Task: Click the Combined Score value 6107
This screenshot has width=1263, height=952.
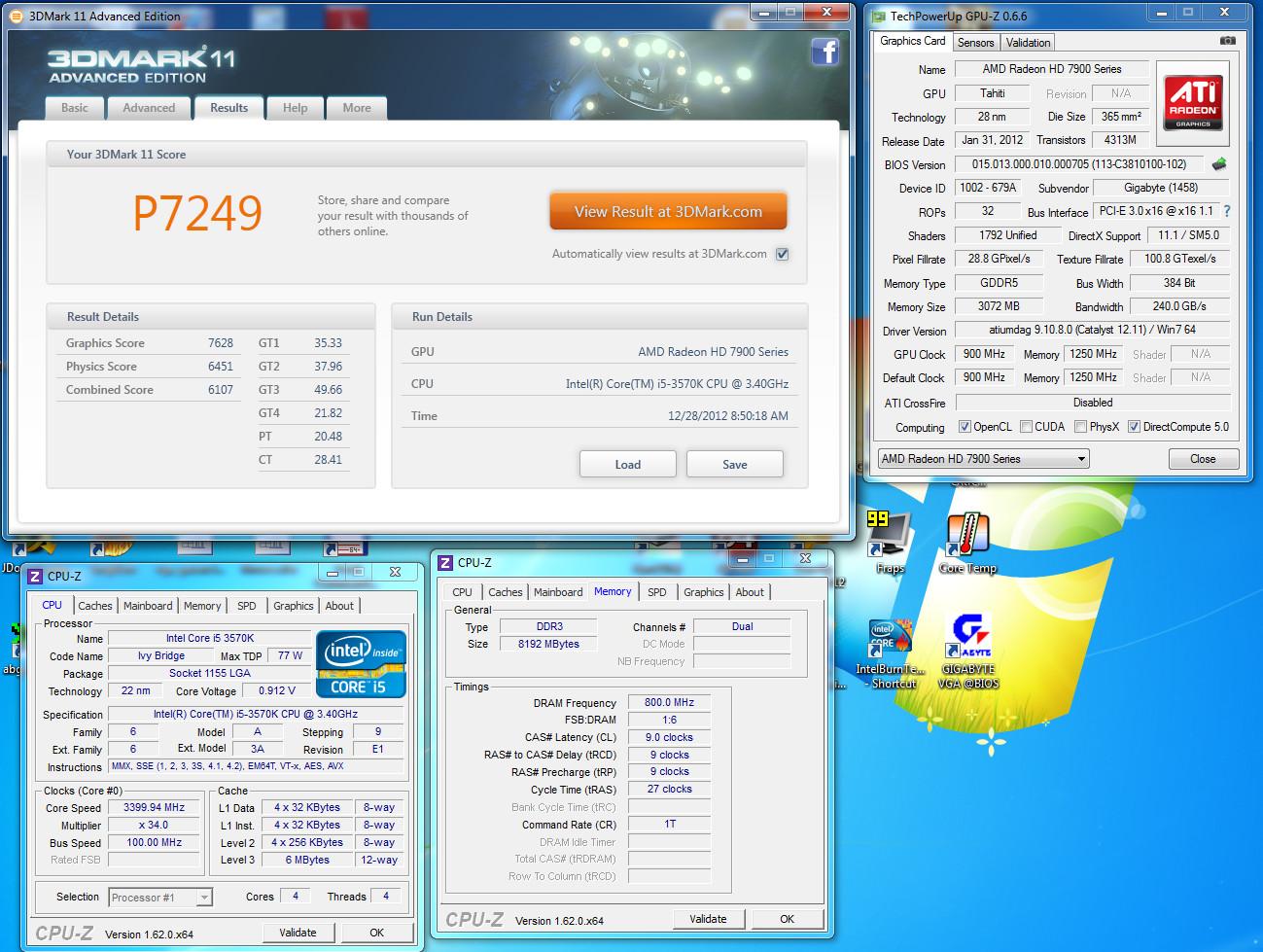Action: 221,389
